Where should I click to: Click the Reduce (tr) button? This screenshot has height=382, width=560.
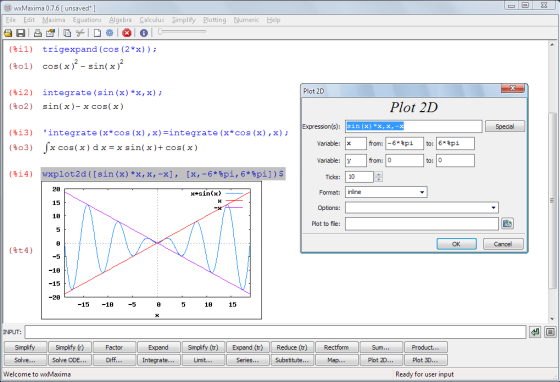pos(292,347)
